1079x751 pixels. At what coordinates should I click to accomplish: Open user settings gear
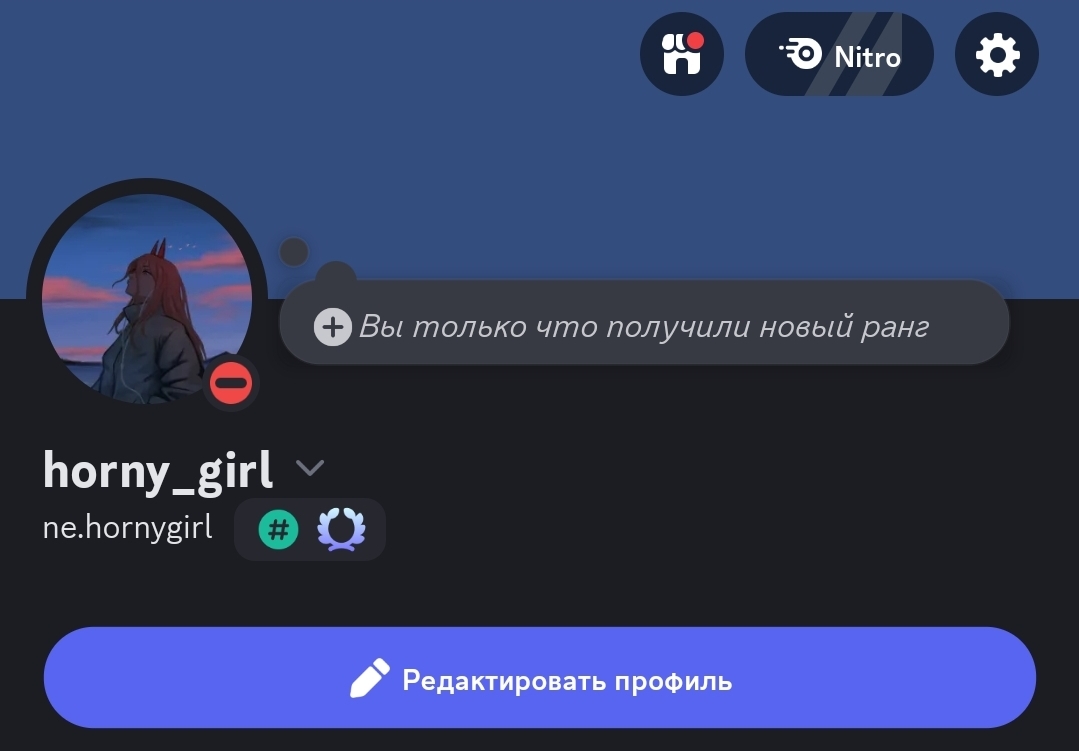(x=996, y=54)
